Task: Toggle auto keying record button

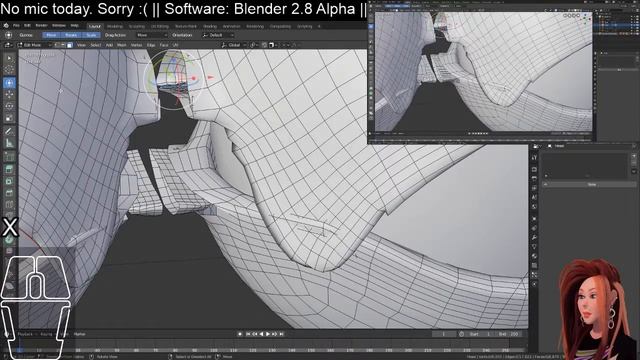Action: pyautogui.click(x=240, y=334)
